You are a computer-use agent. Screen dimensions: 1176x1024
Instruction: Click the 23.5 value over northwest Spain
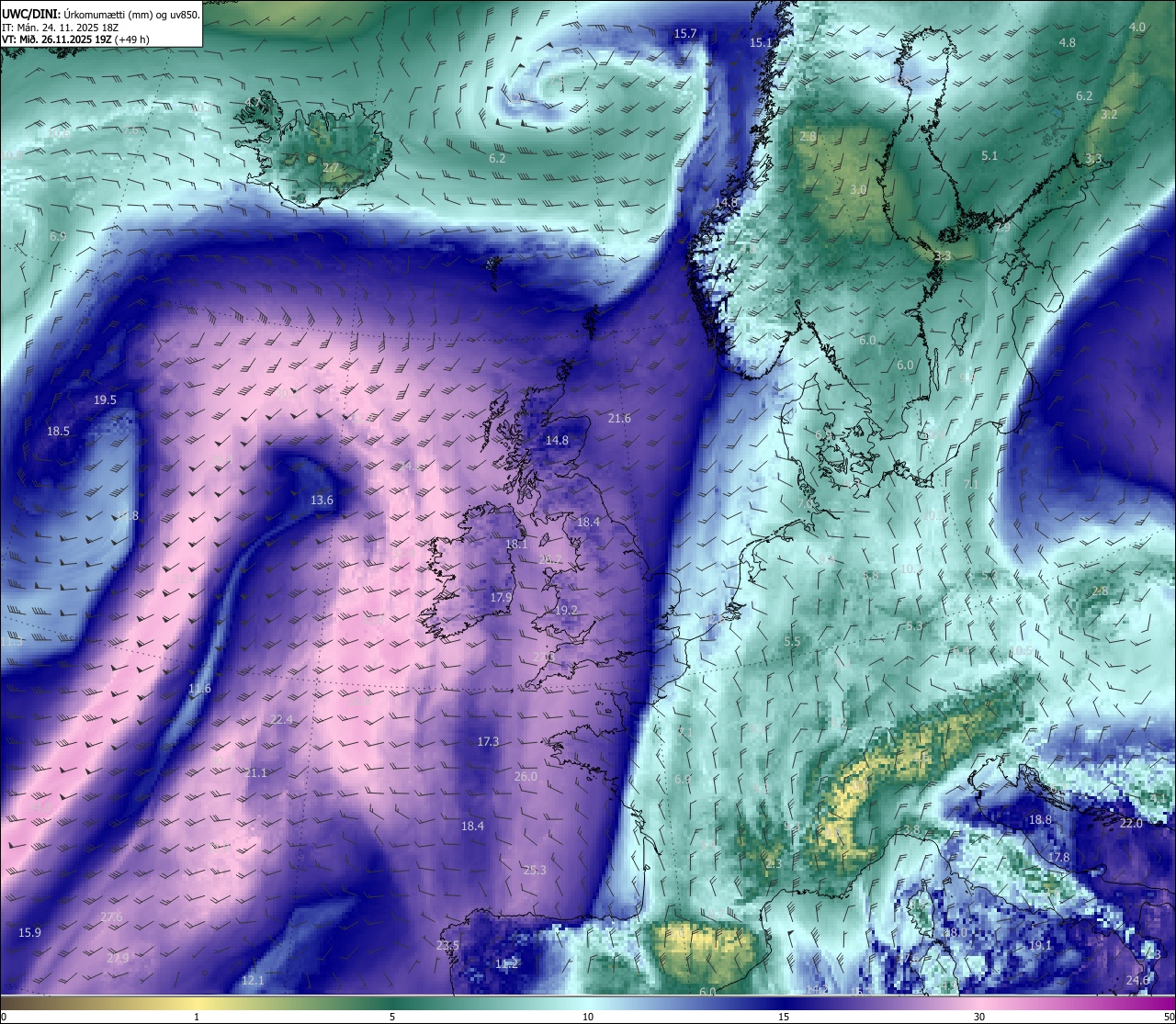pos(448,946)
